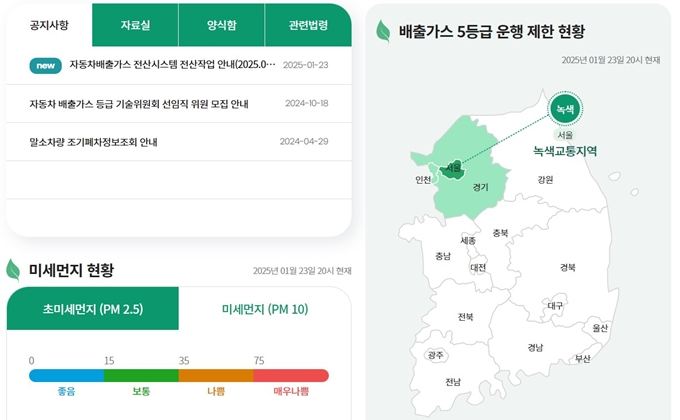
Task: Open notice 자동차배출가스 전산시스템 전산작업 안내
Action: tap(172, 65)
